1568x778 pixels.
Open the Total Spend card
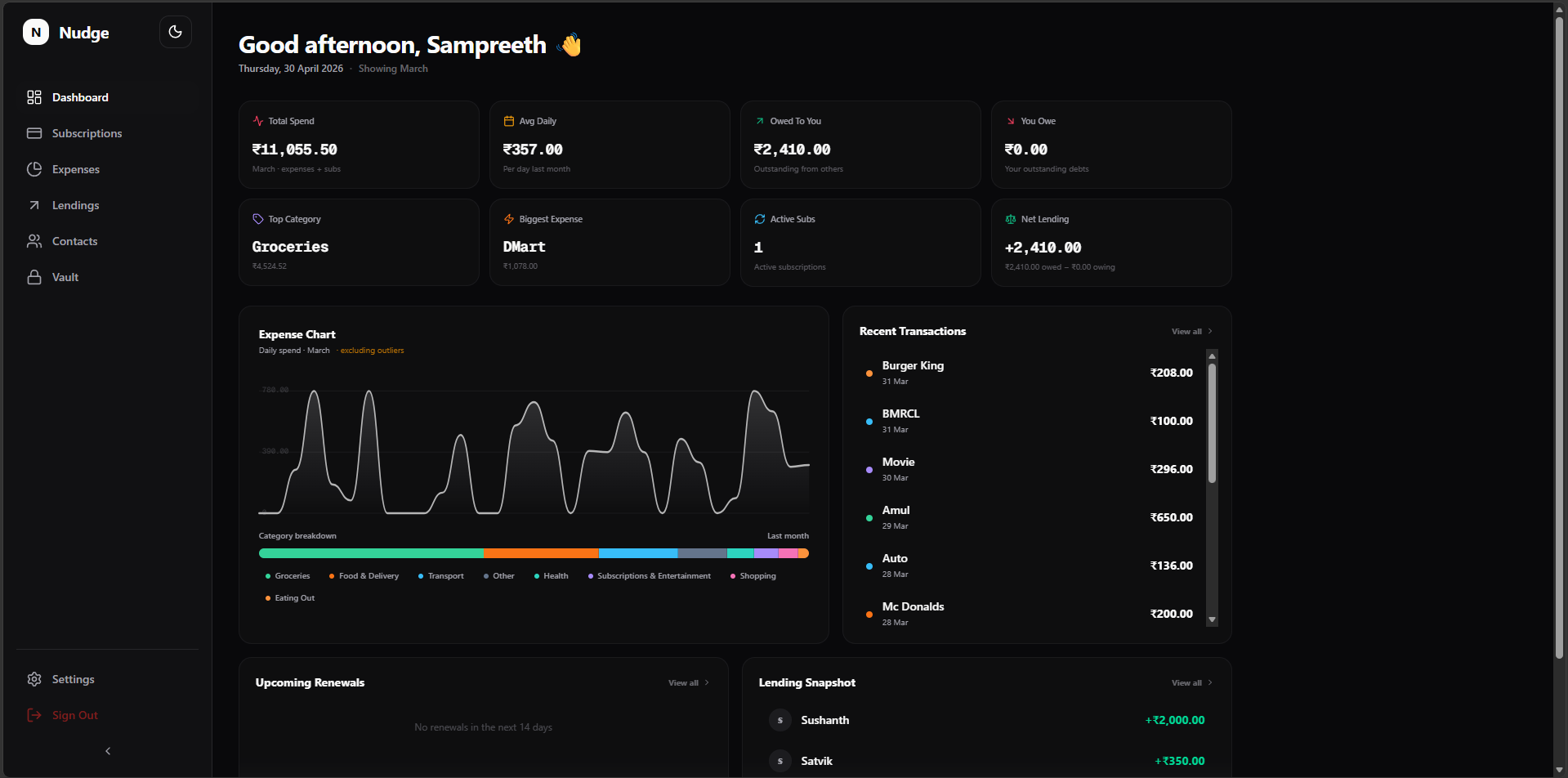(359, 145)
